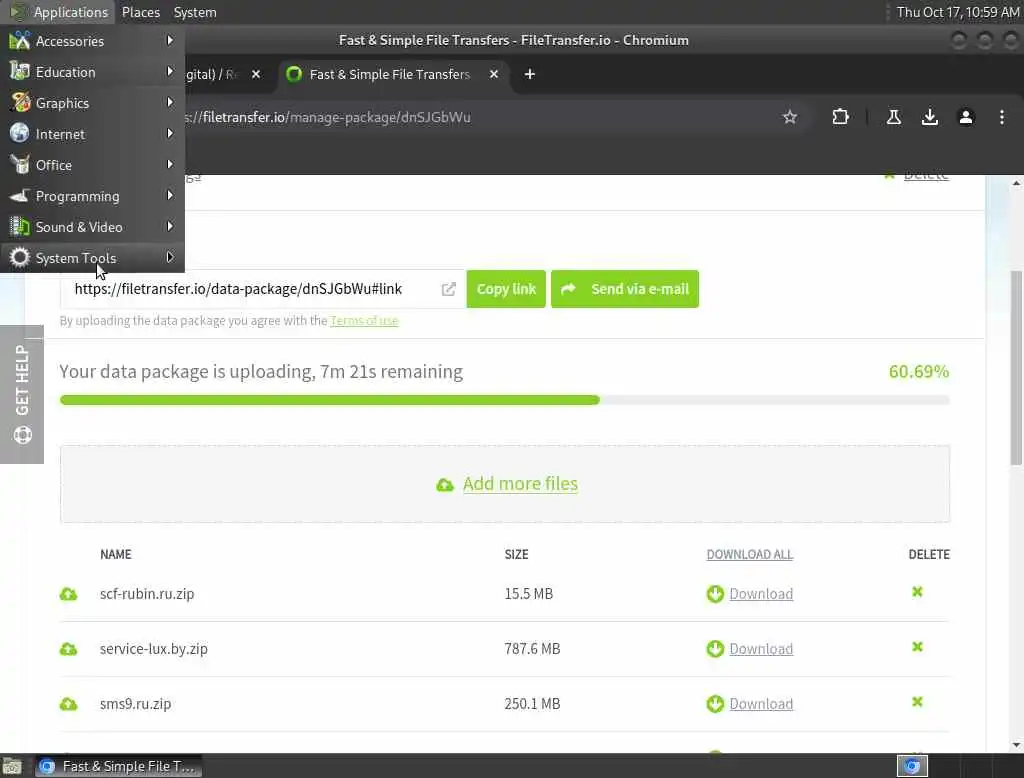The width and height of the screenshot is (1024, 778).
Task: Expand arrow next to System Tools
Action: click(170, 257)
